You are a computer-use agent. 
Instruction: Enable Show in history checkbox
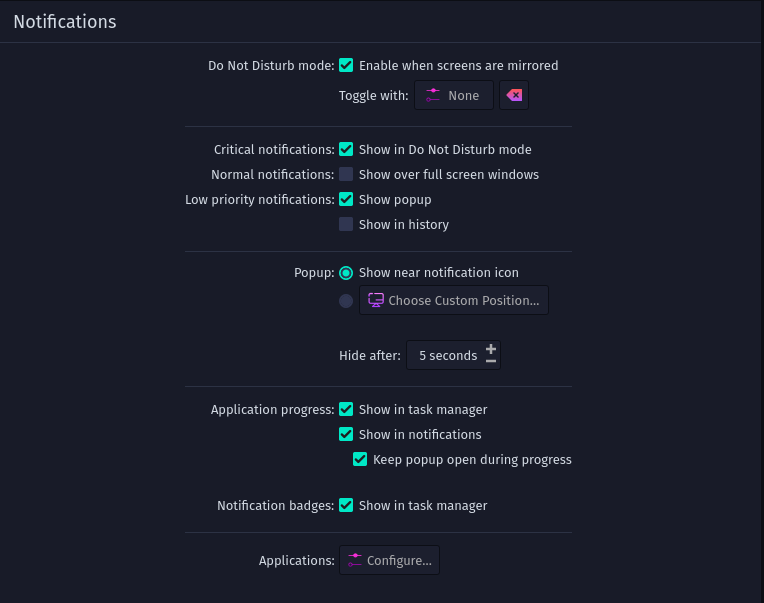[x=346, y=224]
